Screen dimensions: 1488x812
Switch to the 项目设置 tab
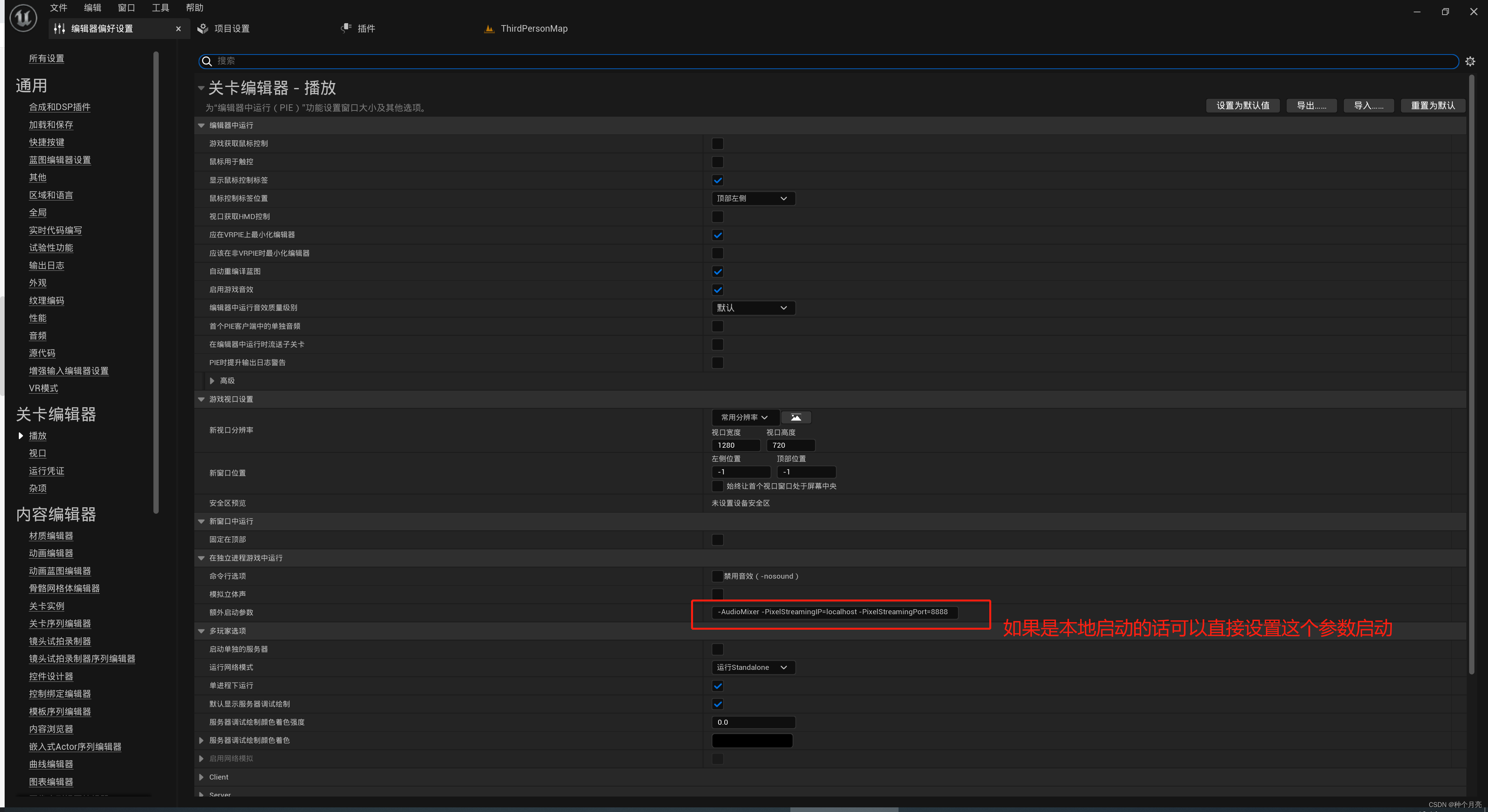pos(232,28)
